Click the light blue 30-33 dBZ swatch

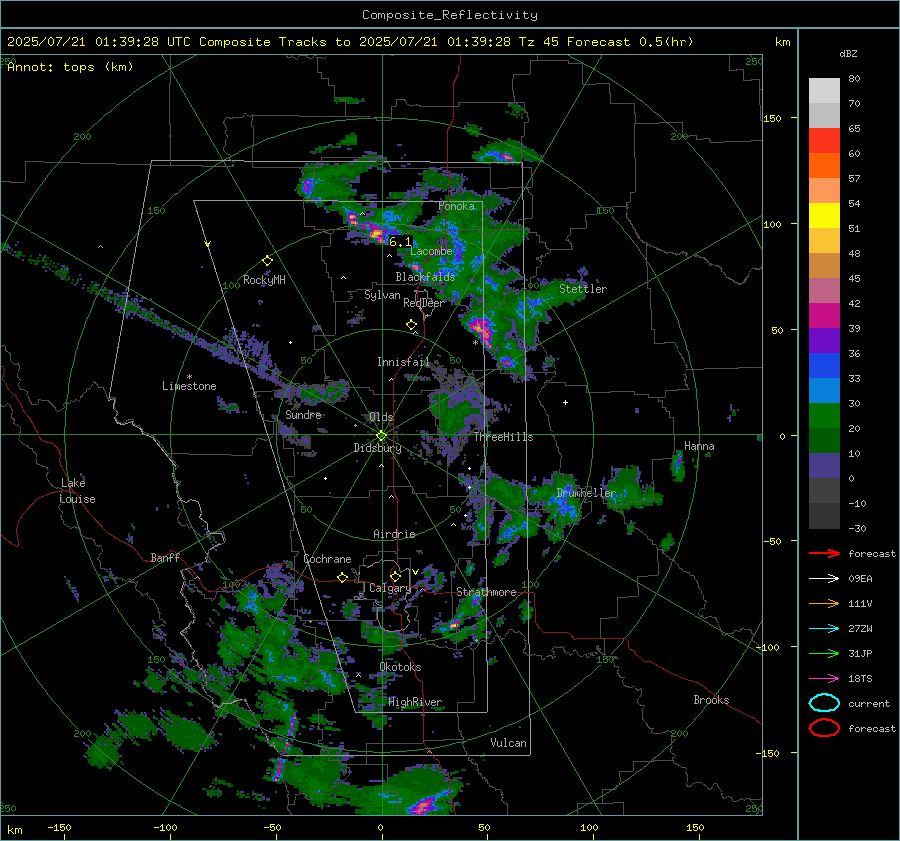[x=824, y=391]
